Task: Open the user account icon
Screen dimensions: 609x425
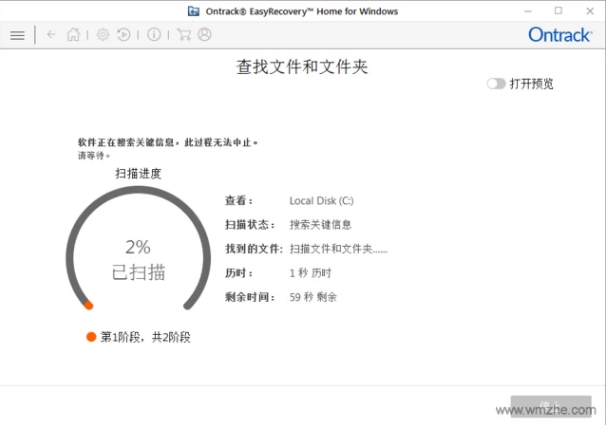Action: (205, 35)
